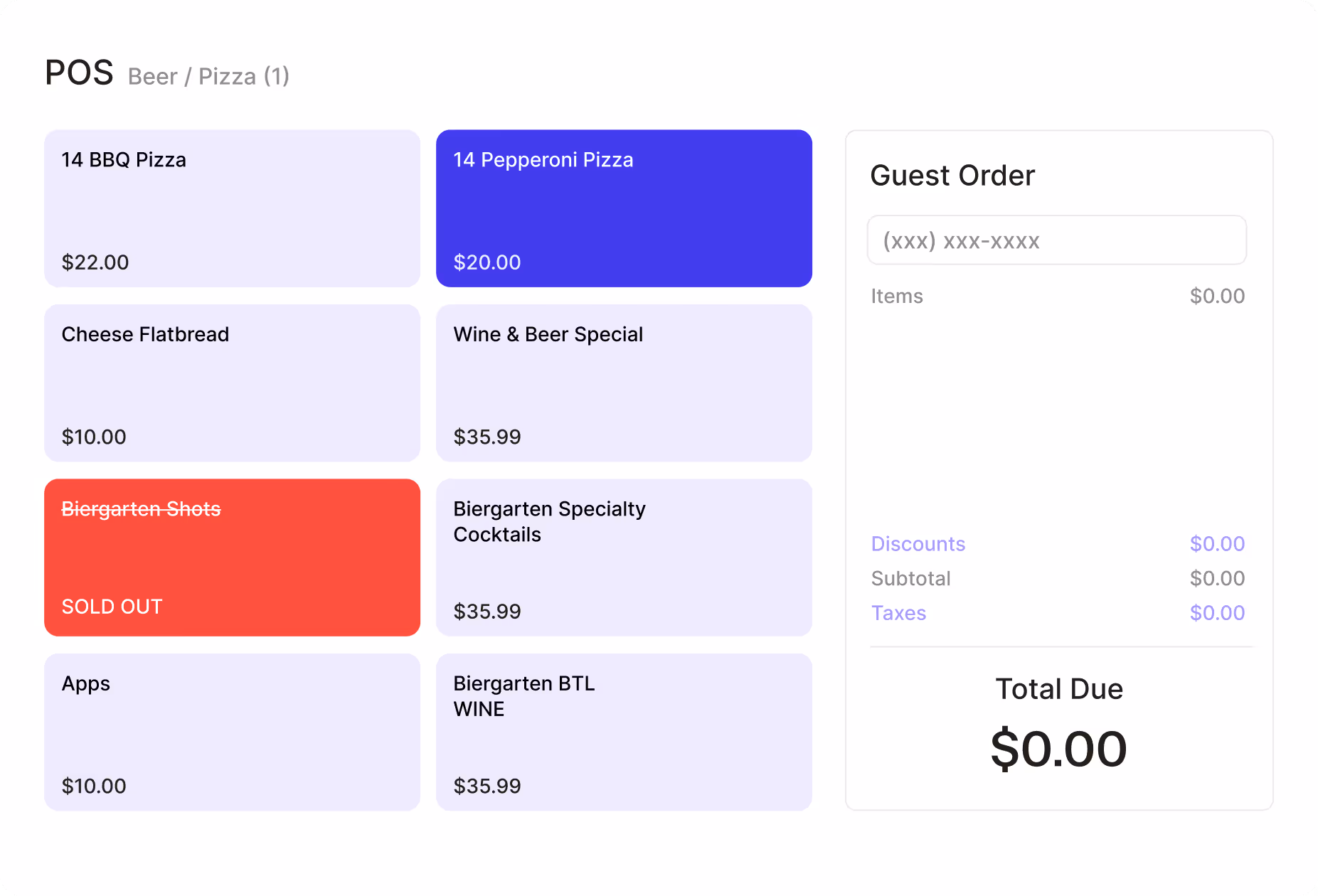This screenshot has width=1318, height=896.
Task: Click the Total Due amount
Action: 1058,747
